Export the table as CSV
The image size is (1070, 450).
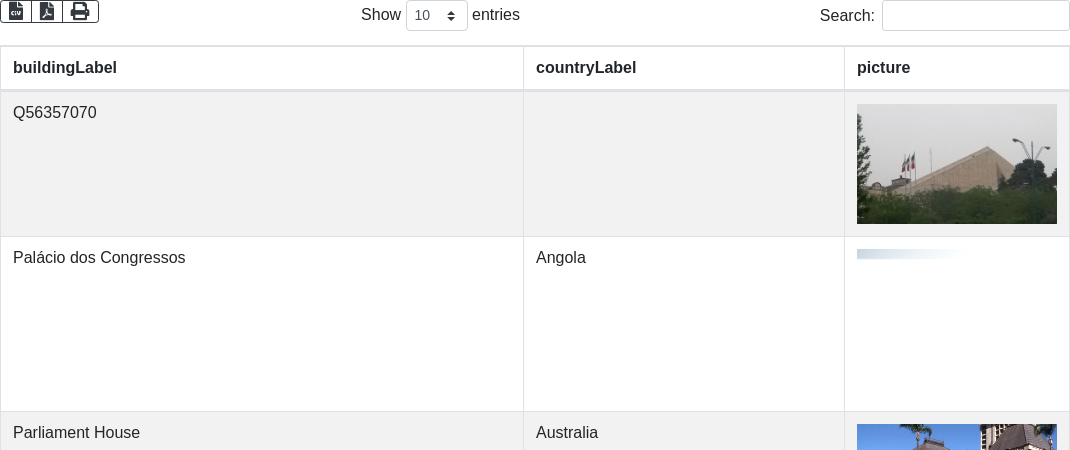coord(16,11)
